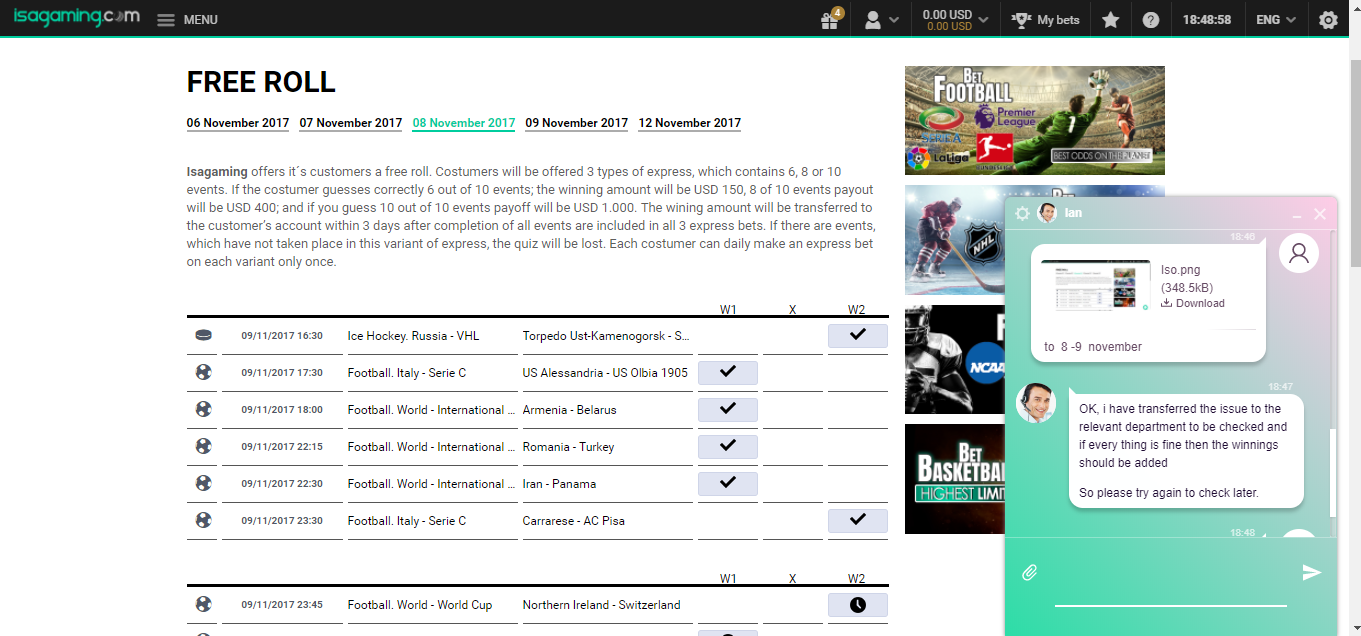Viewport: 1361px width, 636px height.
Task: Close the Ian chat window
Action: point(1320,214)
